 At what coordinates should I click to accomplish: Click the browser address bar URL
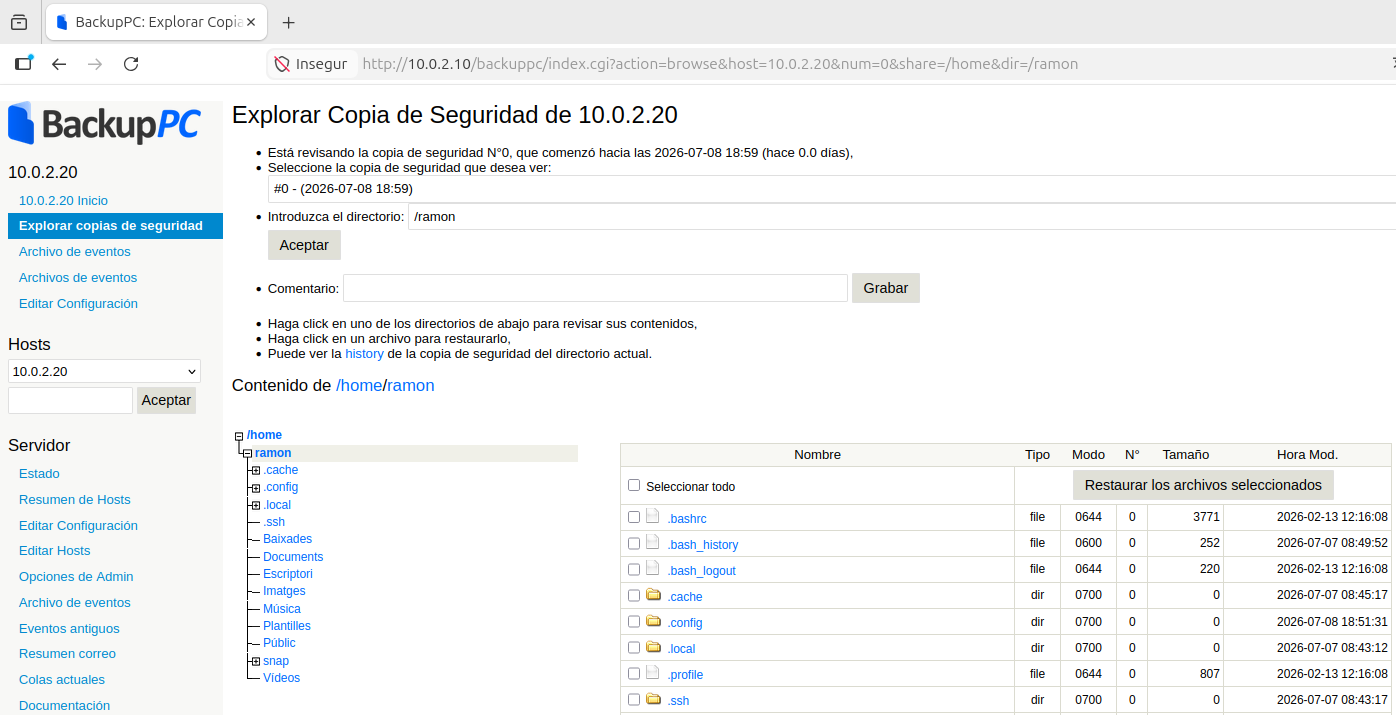(720, 64)
